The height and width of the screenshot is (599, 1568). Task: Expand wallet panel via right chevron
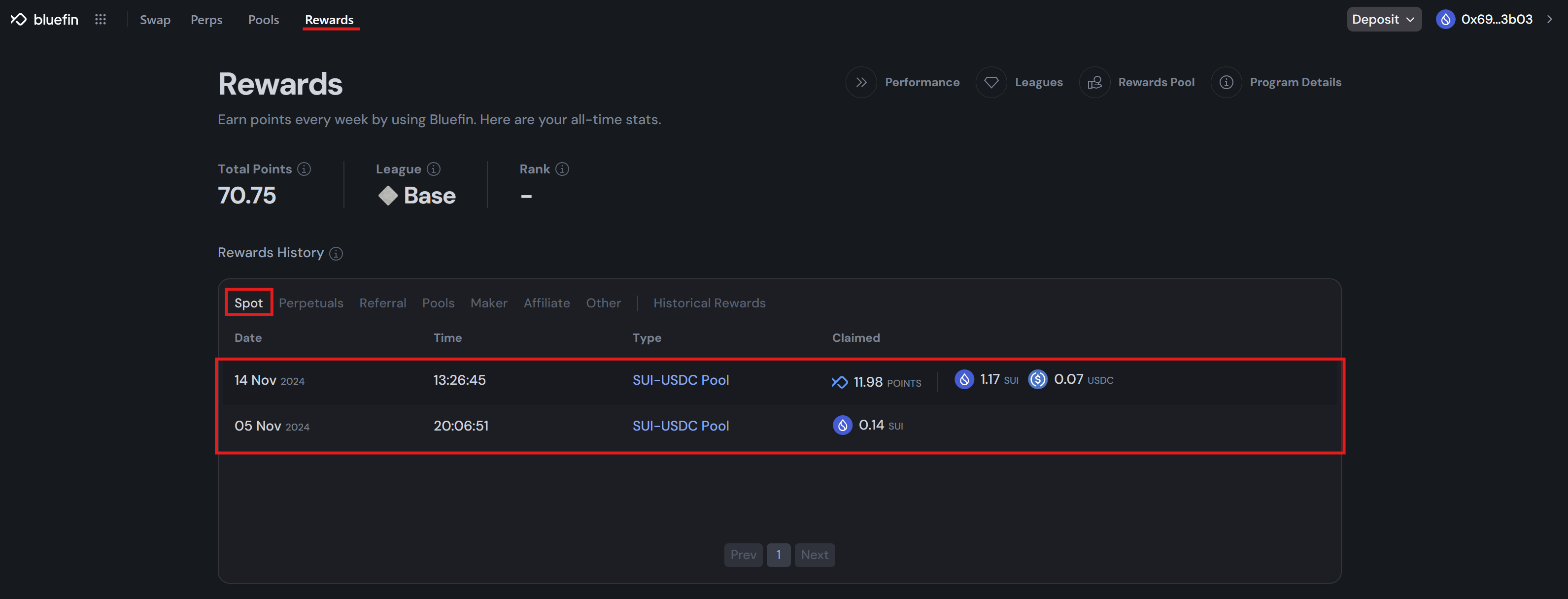point(1550,20)
